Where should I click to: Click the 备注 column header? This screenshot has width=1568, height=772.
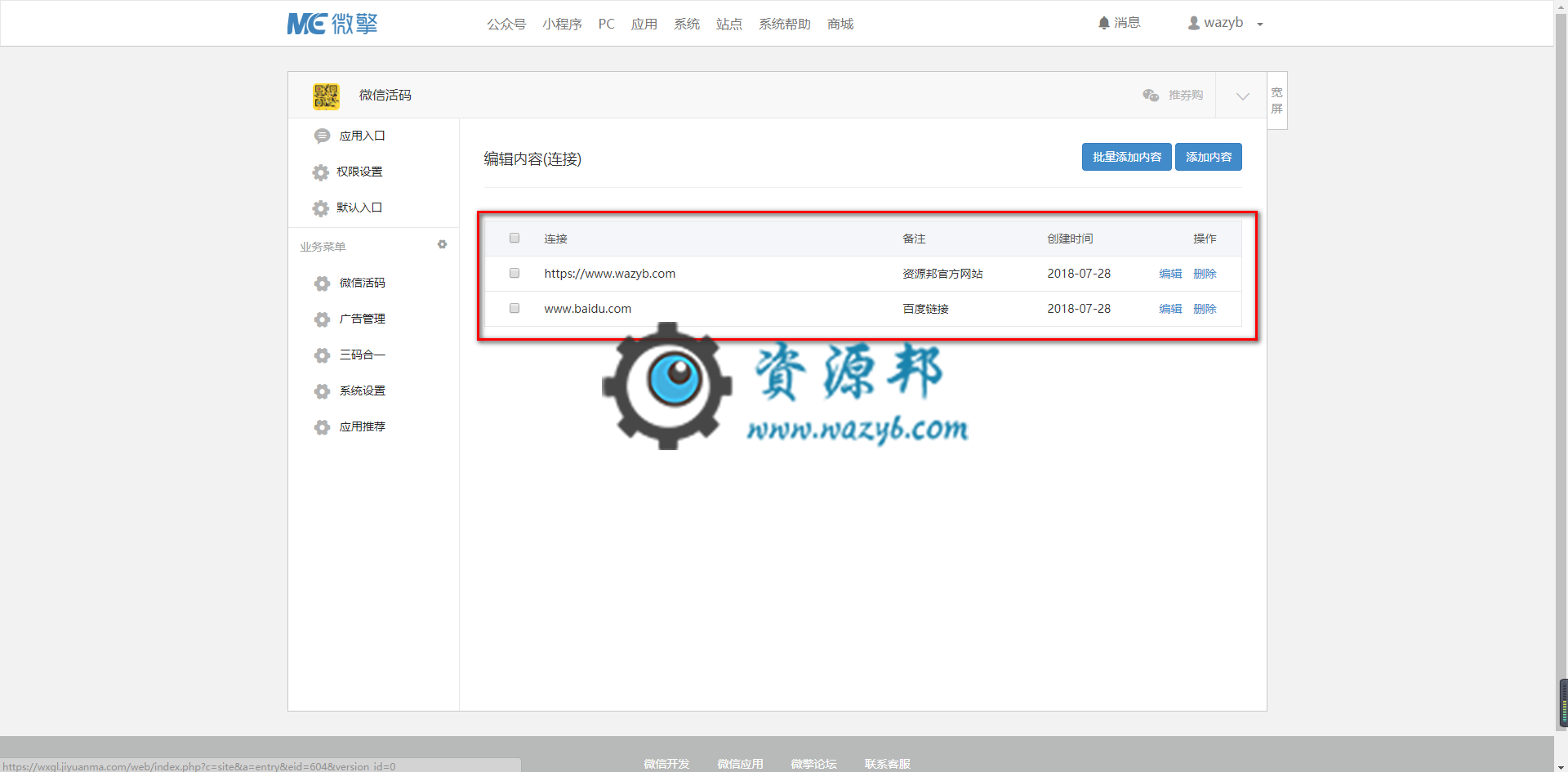914,239
